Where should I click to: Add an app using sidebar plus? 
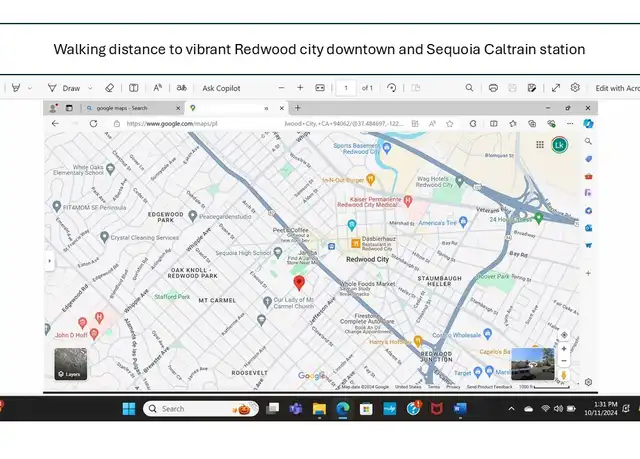[588, 273]
